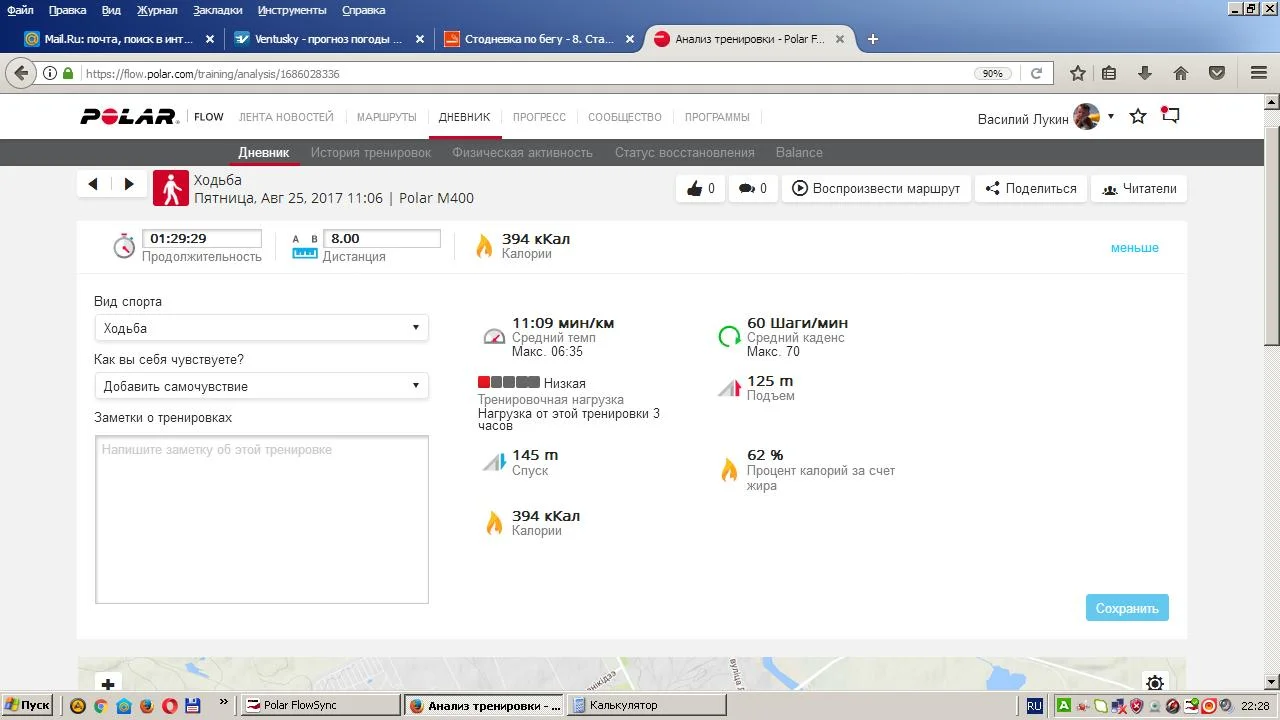Go to Firefox home page icon

[x=1181, y=73]
